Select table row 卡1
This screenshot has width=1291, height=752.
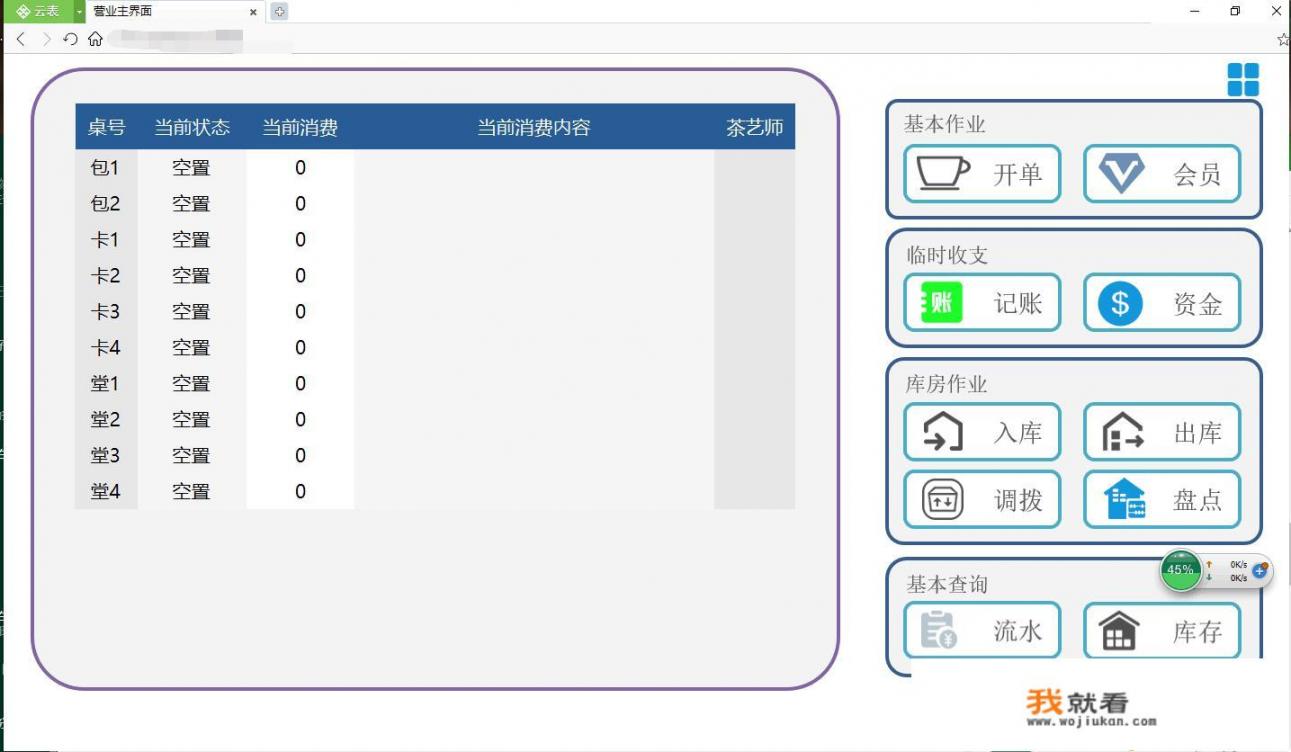click(435, 240)
